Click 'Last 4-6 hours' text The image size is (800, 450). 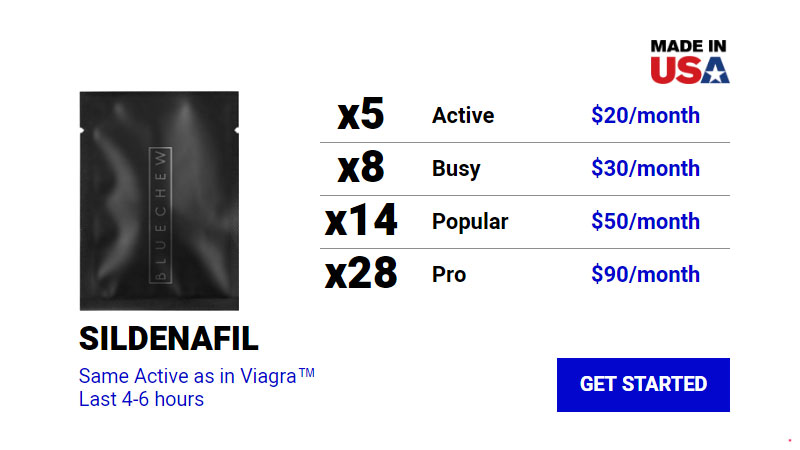141,399
